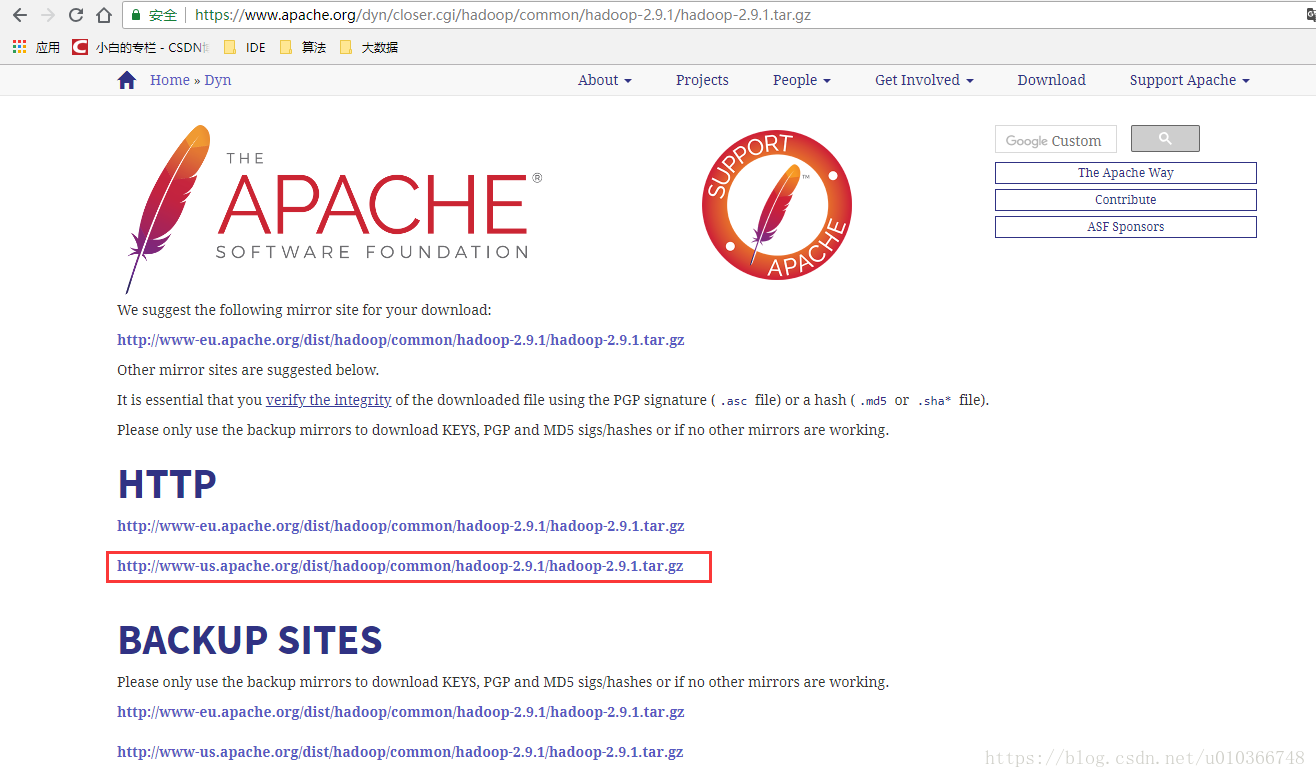The image size is (1316, 778).
Task: Expand the Get Involved dropdown menu
Action: (924, 80)
